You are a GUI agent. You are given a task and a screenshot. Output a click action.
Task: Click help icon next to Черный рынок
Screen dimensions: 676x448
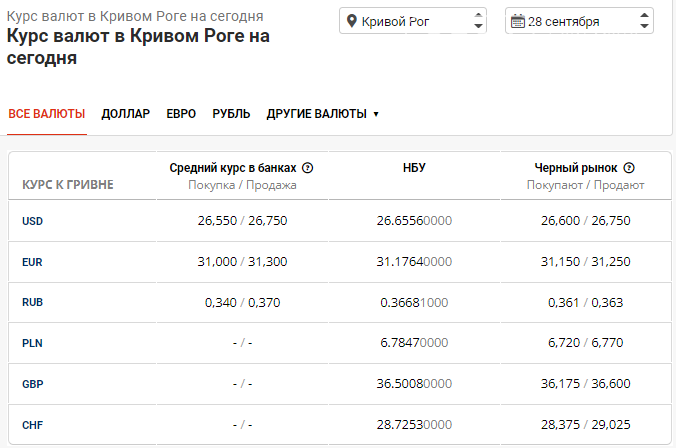(x=629, y=168)
